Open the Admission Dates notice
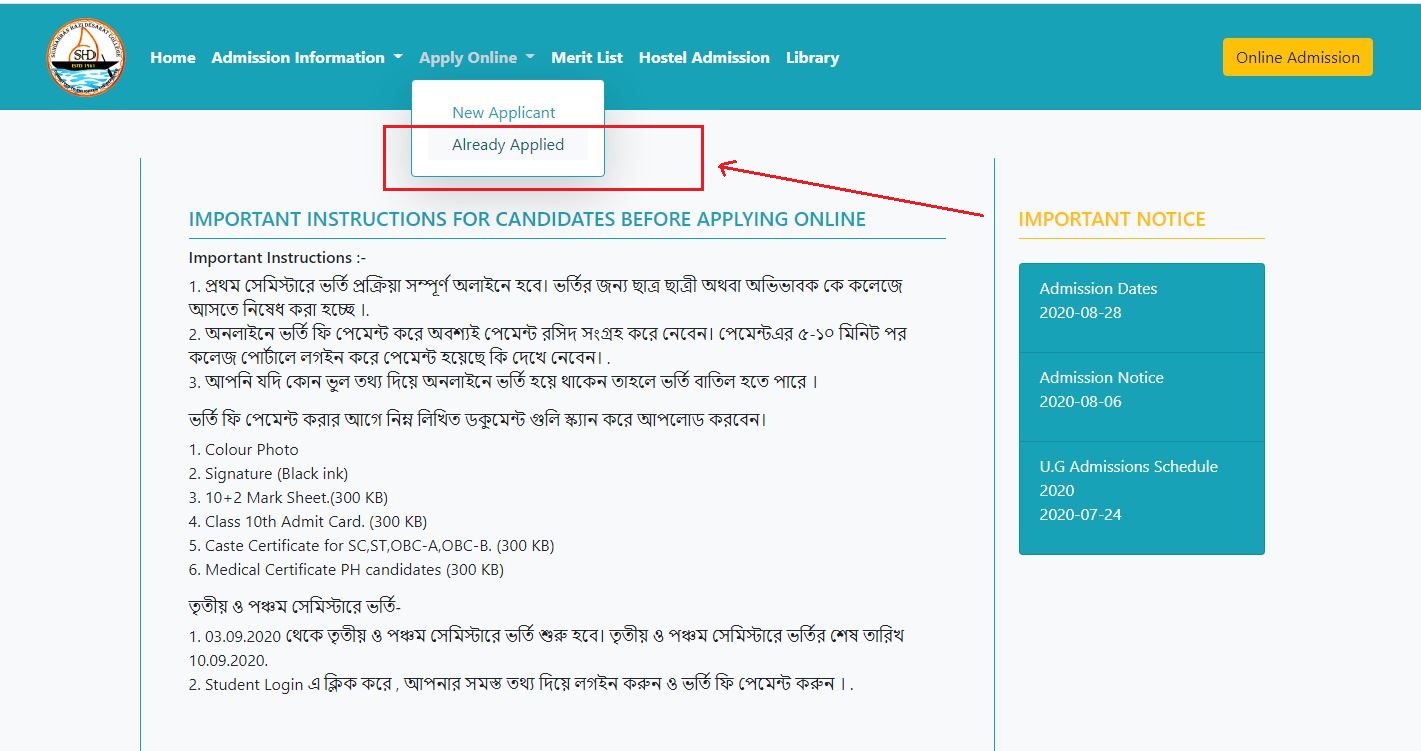Image resolution: width=1421 pixels, height=751 pixels. [1141, 300]
